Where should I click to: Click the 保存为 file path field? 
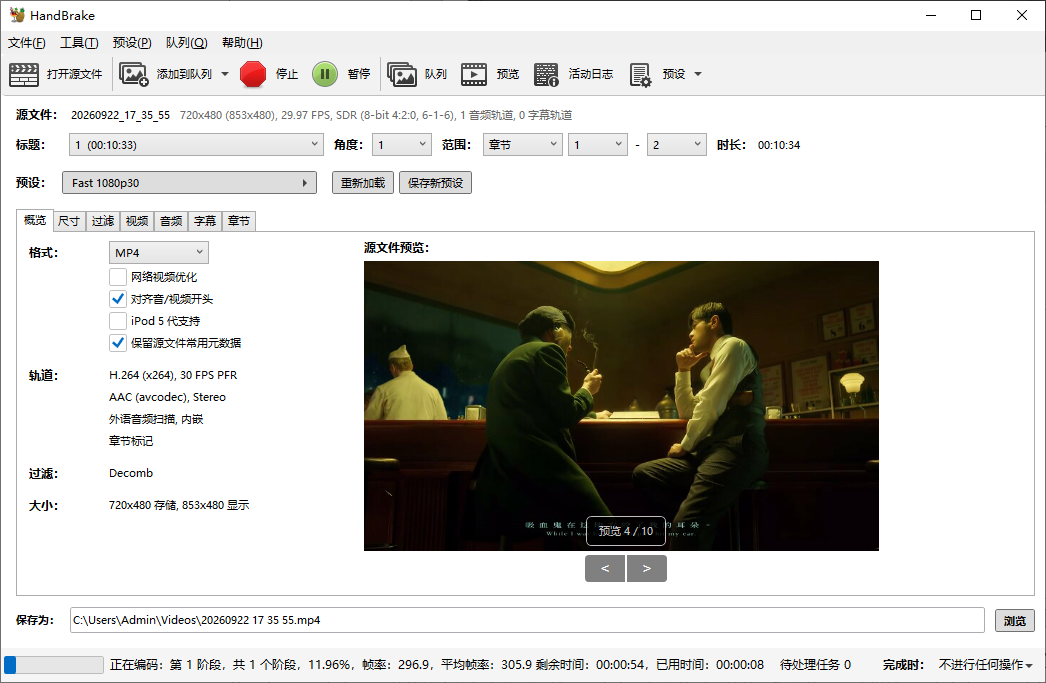point(527,620)
